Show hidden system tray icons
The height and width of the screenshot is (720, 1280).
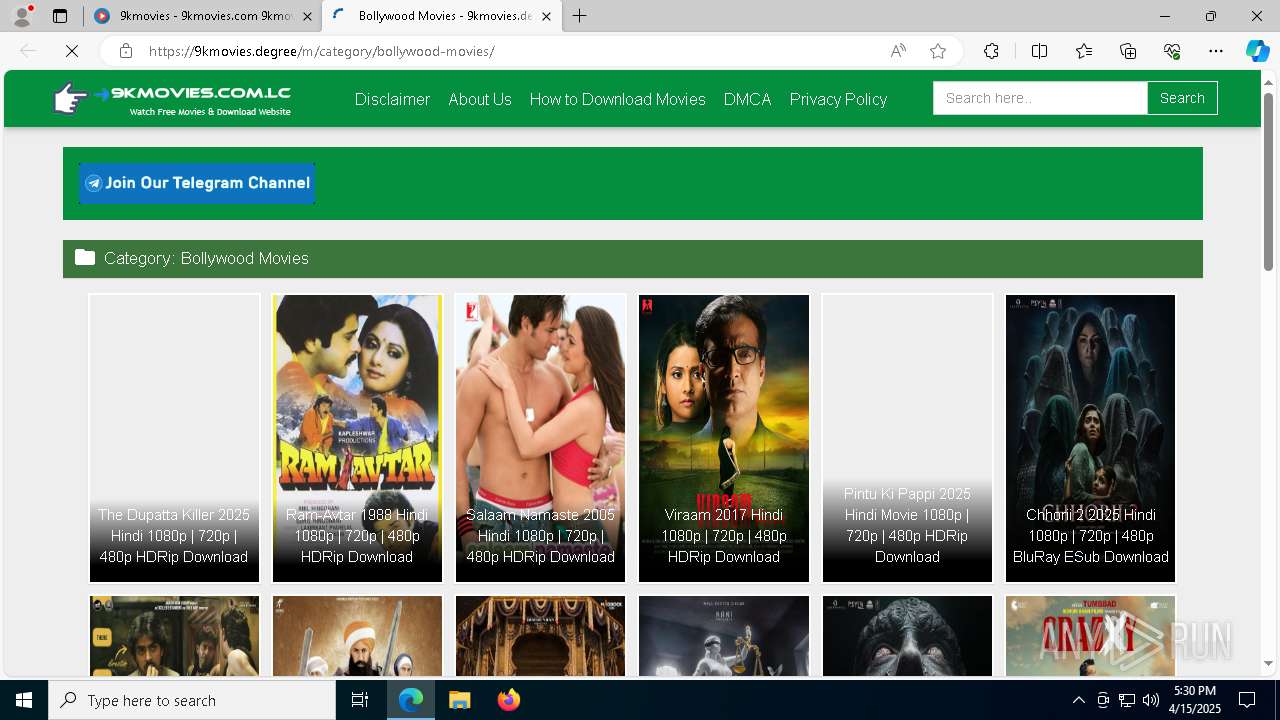(1078, 700)
